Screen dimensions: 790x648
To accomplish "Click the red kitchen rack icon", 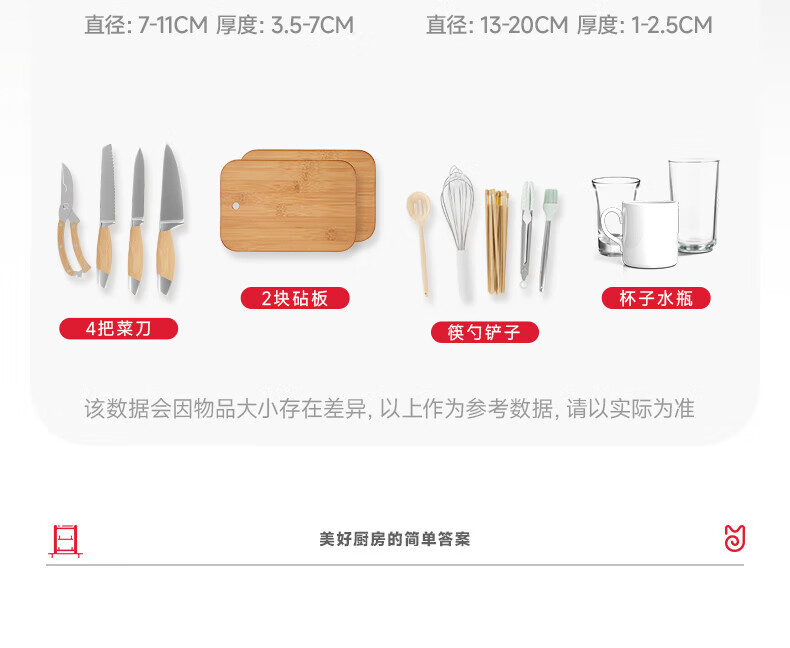I will click(x=65, y=541).
